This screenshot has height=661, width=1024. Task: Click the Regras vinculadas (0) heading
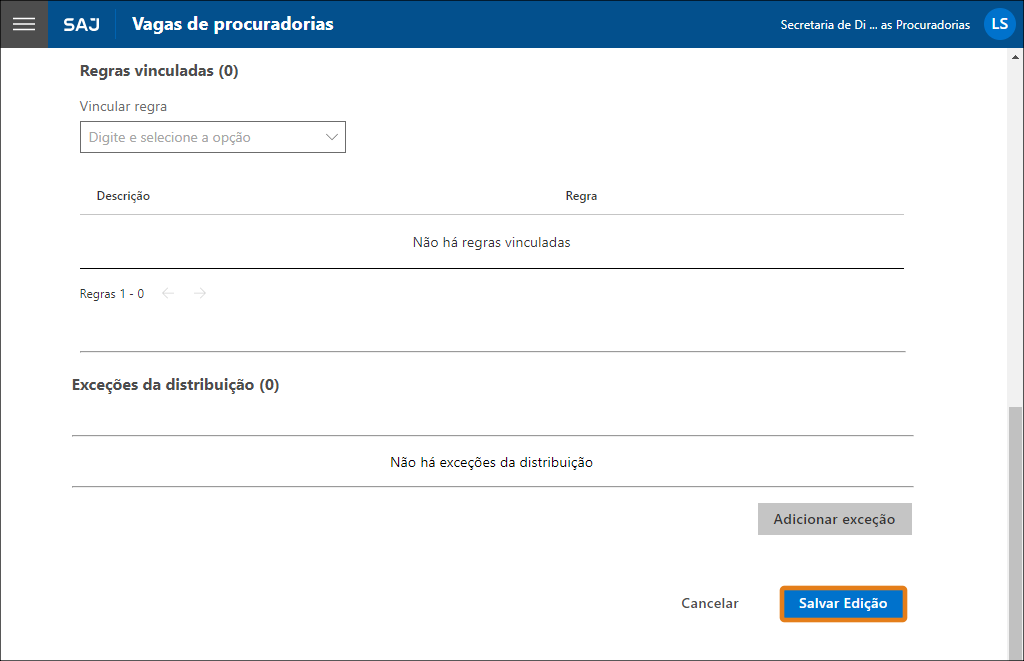tap(159, 71)
